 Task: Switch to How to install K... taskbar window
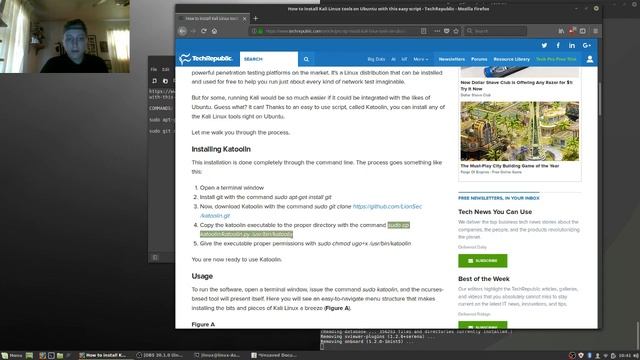click(105, 356)
